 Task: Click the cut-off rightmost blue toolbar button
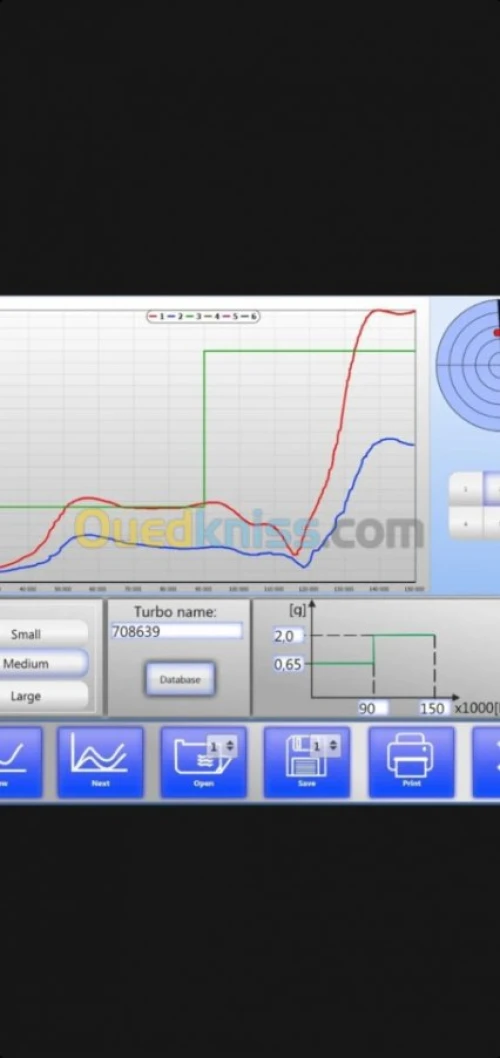tap(487, 762)
